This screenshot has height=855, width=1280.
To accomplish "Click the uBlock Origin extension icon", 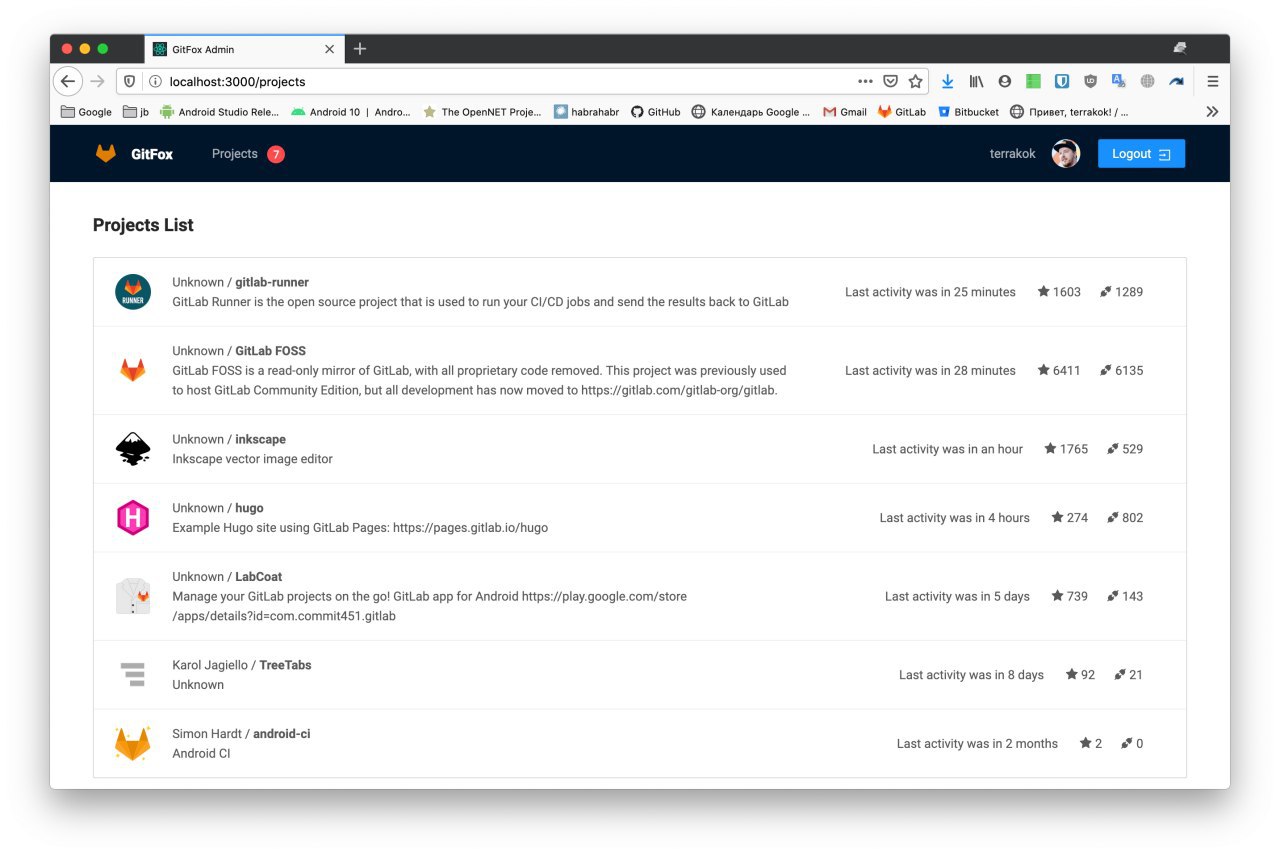I will tap(1091, 82).
